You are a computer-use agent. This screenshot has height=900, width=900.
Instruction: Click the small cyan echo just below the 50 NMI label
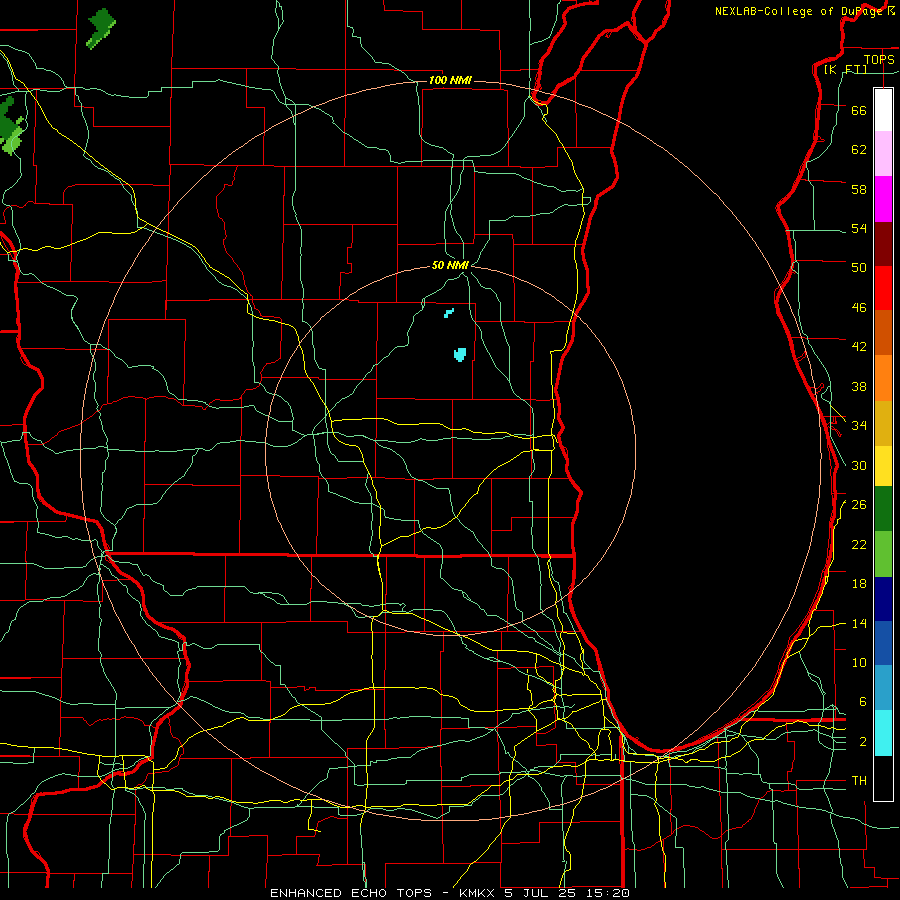pyautogui.click(x=449, y=313)
